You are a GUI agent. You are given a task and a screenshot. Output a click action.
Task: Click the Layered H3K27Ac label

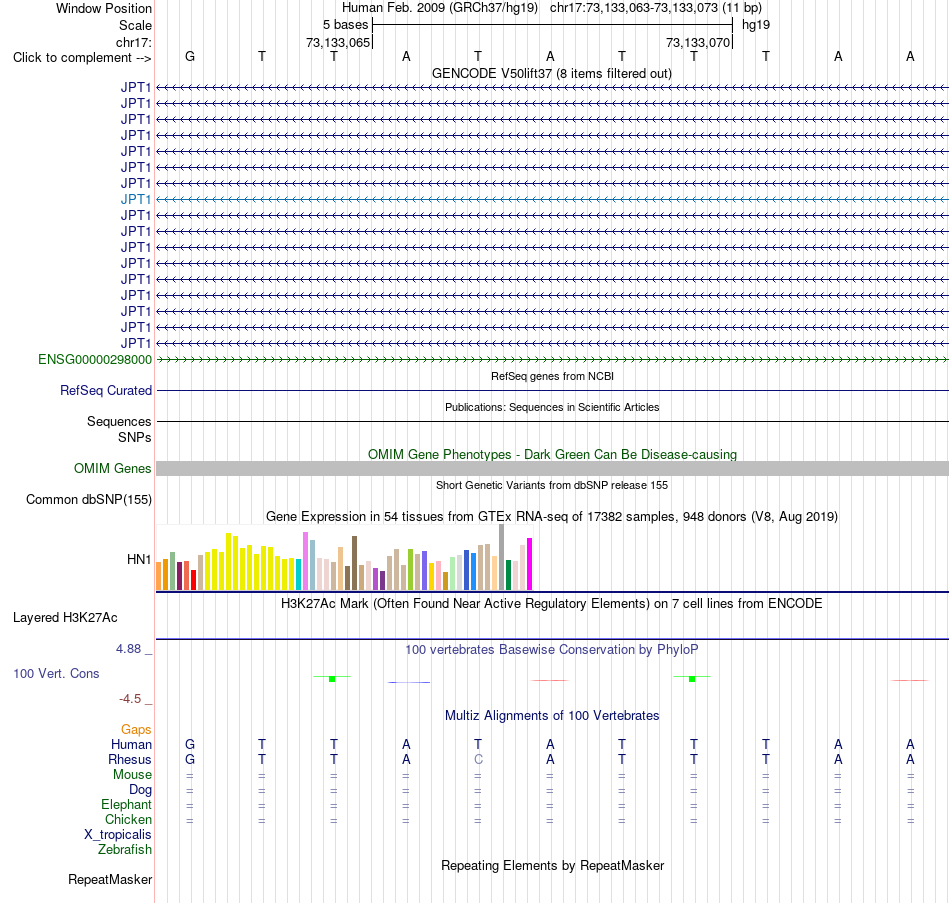coord(65,618)
